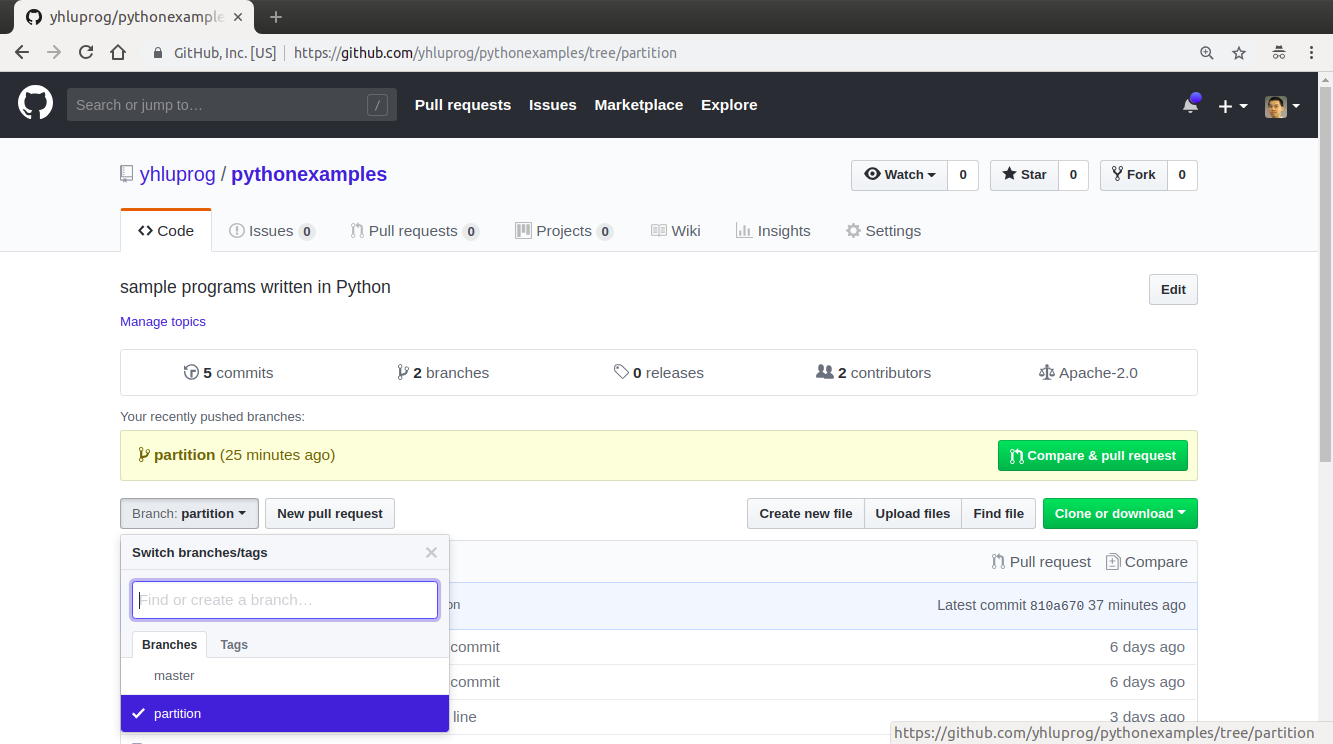Toggle the Branch: partition dropdown

[x=189, y=514]
